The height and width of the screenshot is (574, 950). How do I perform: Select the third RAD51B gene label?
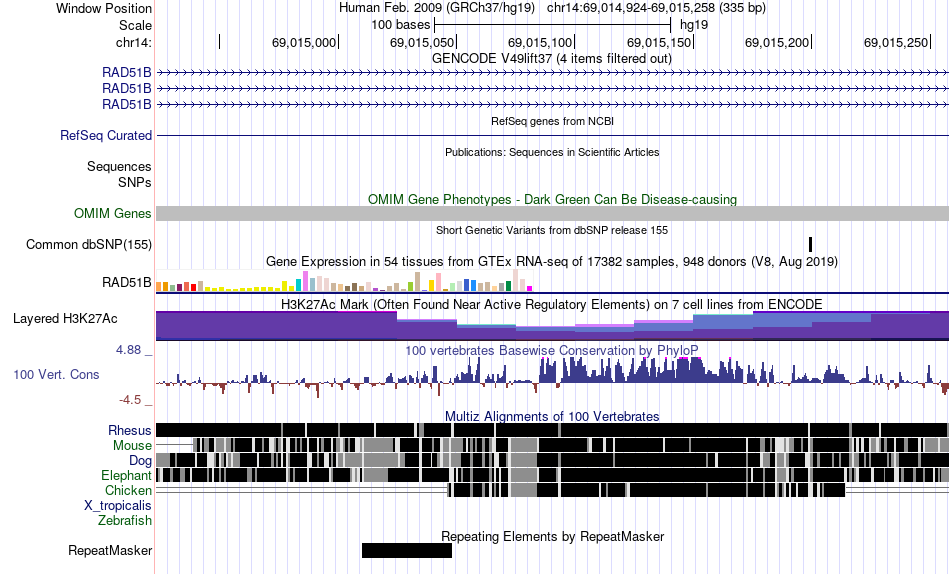coord(127,104)
